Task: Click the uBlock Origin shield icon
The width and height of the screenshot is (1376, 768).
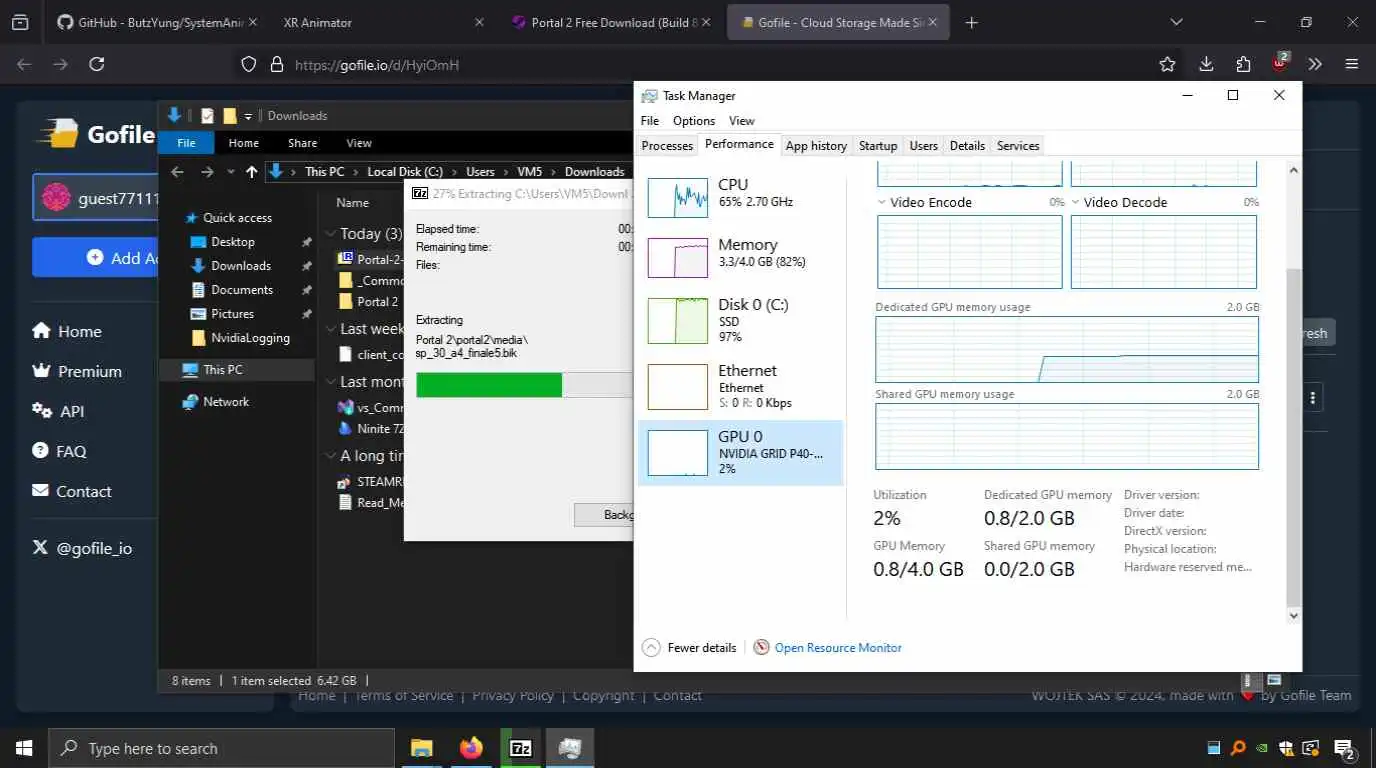Action: (x=1280, y=63)
